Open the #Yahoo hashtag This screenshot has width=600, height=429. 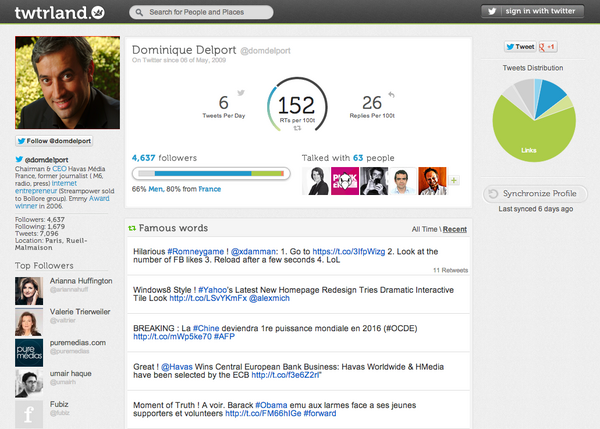[x=213, y=290]
